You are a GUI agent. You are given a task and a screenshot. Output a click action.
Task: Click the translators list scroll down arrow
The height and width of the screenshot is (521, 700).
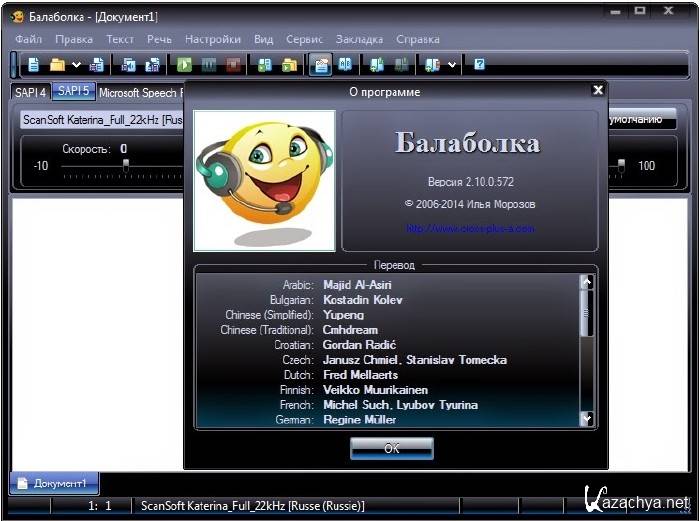pyautogui.click(x=587, y=420)
